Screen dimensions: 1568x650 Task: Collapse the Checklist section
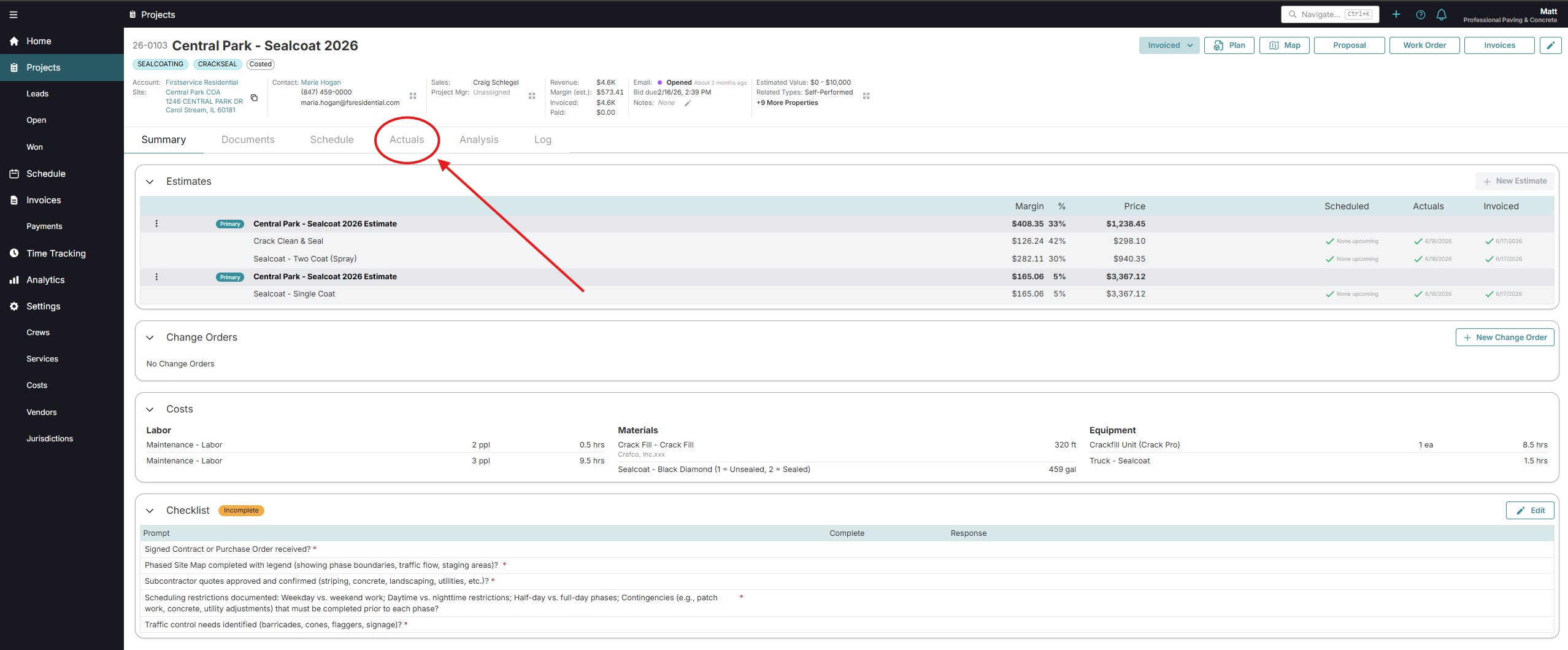(150, 511)
